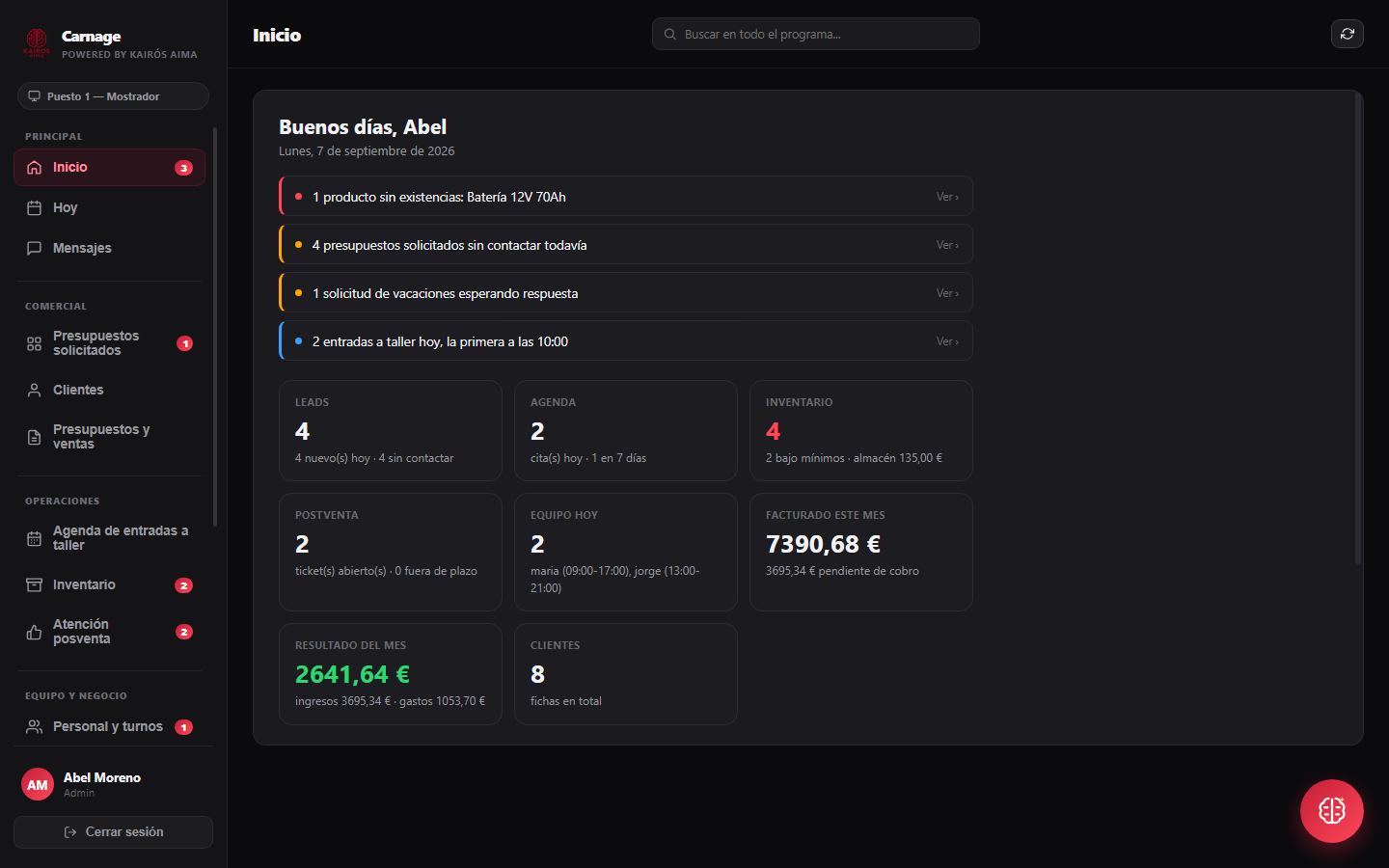The width and height of the screenshot is (1389, 868).
Task: Open the Facturado este mes card
Action: (861, 553)
